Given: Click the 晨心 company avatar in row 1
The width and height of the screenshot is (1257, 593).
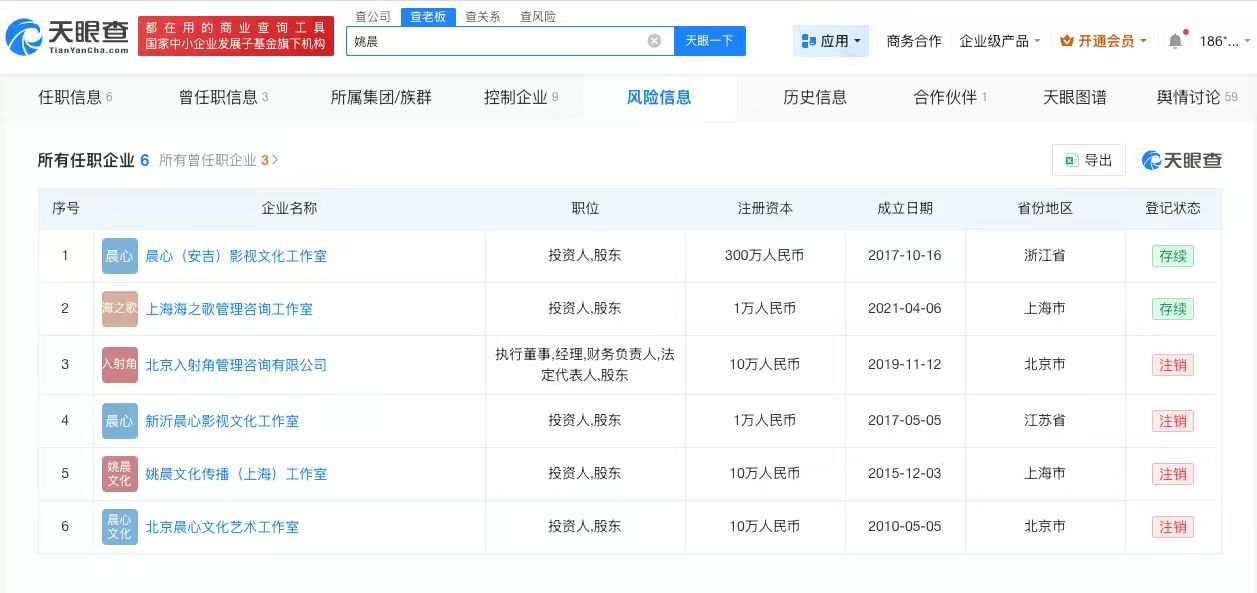Looking at the screenshot, I should [x=119, y=256].
